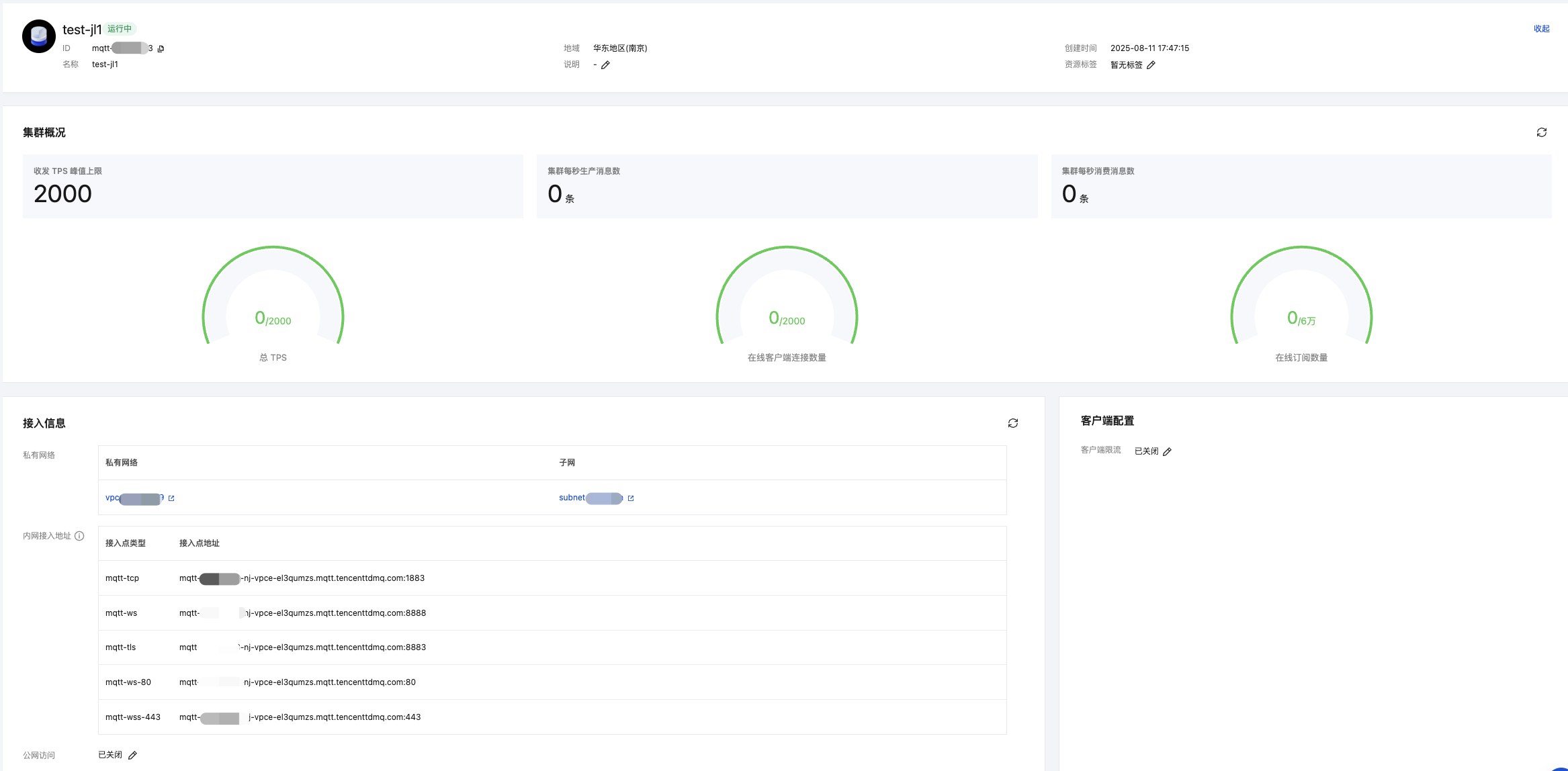
Task: Select the mqtt-tcp endpoint address
Action: (x=302, y=578)
